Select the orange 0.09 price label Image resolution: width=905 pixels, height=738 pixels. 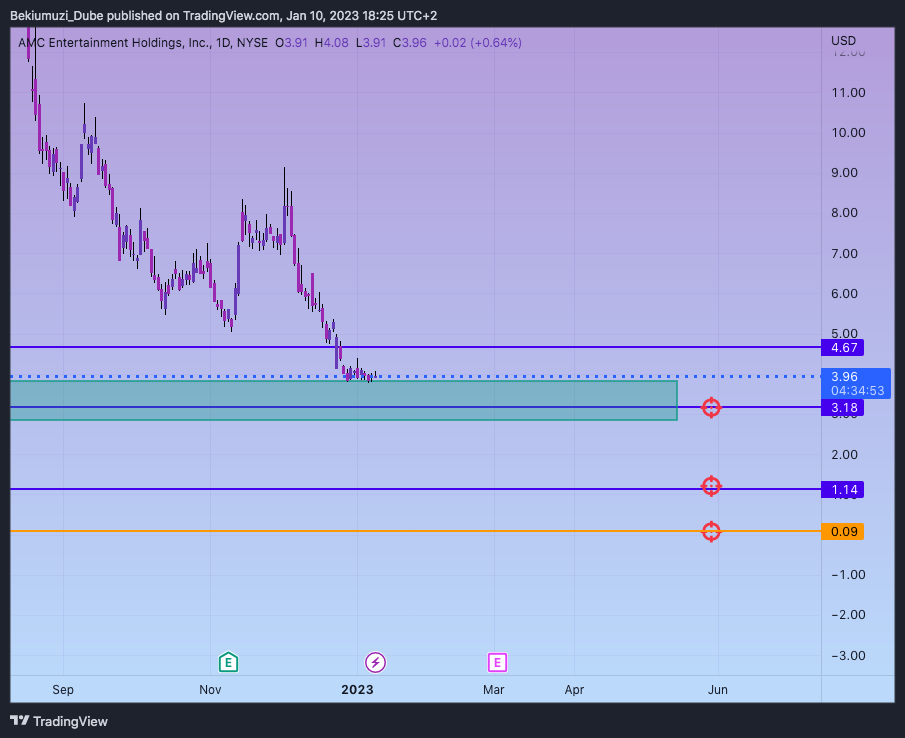point(843,531)
